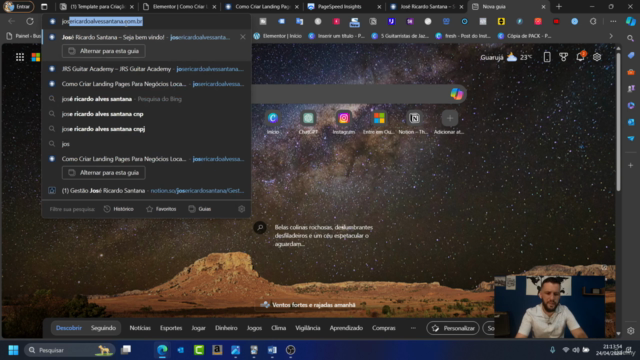Image resolution: width=640 pixels, height=360 pixels.
Task: Click the address bar input
Action: (147, 21)
